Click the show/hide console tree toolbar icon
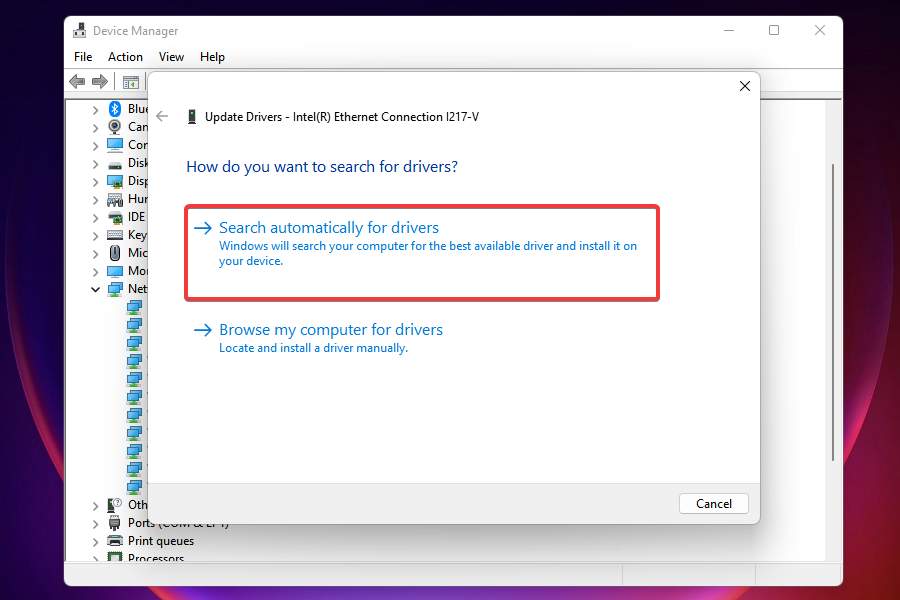Screen dimensions: 900x600 (131, 82)
